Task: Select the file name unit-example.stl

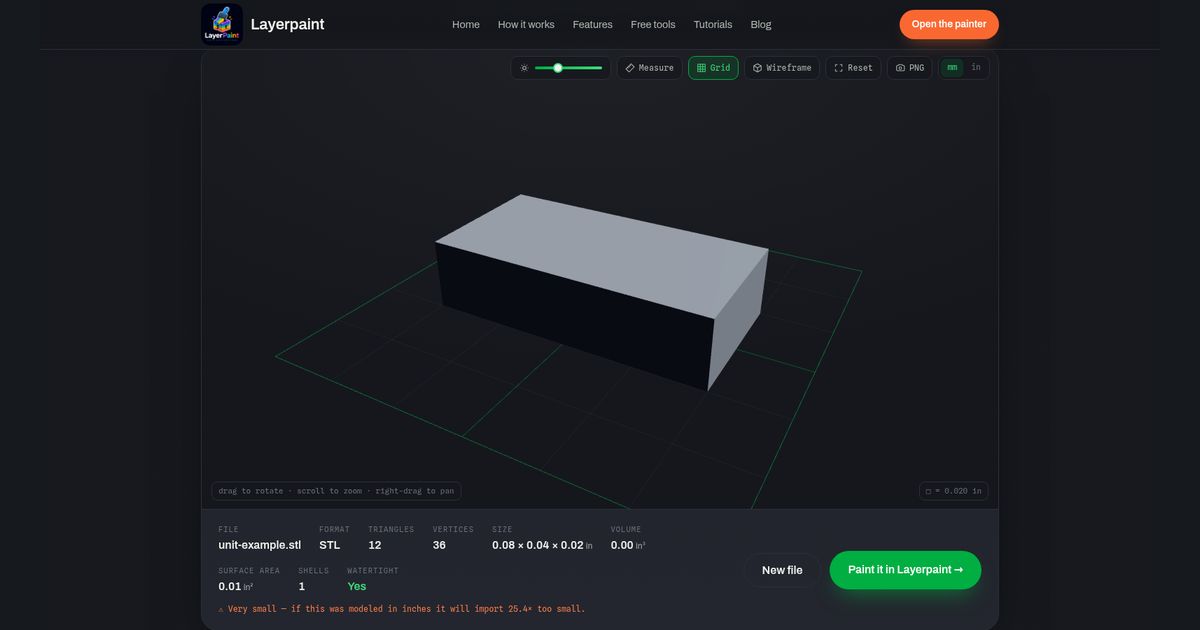Action: pyautogui.click(x=259, y=545)
